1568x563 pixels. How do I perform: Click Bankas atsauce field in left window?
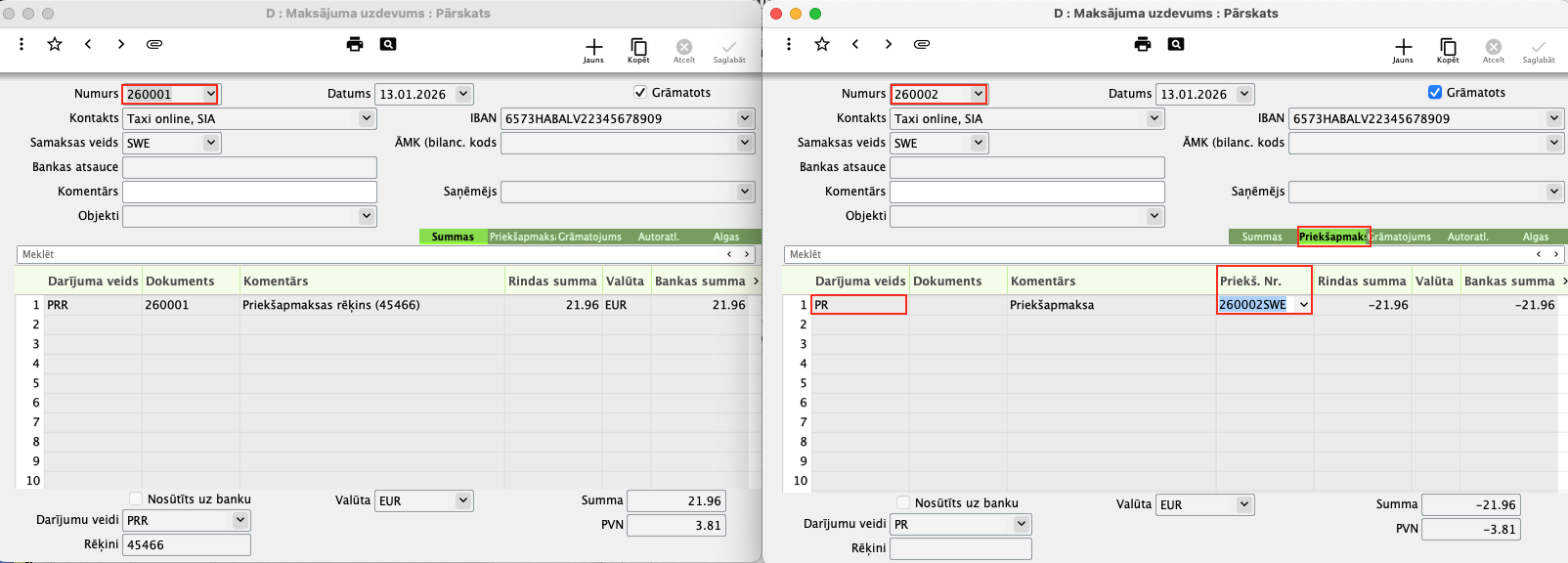(249, 167)
